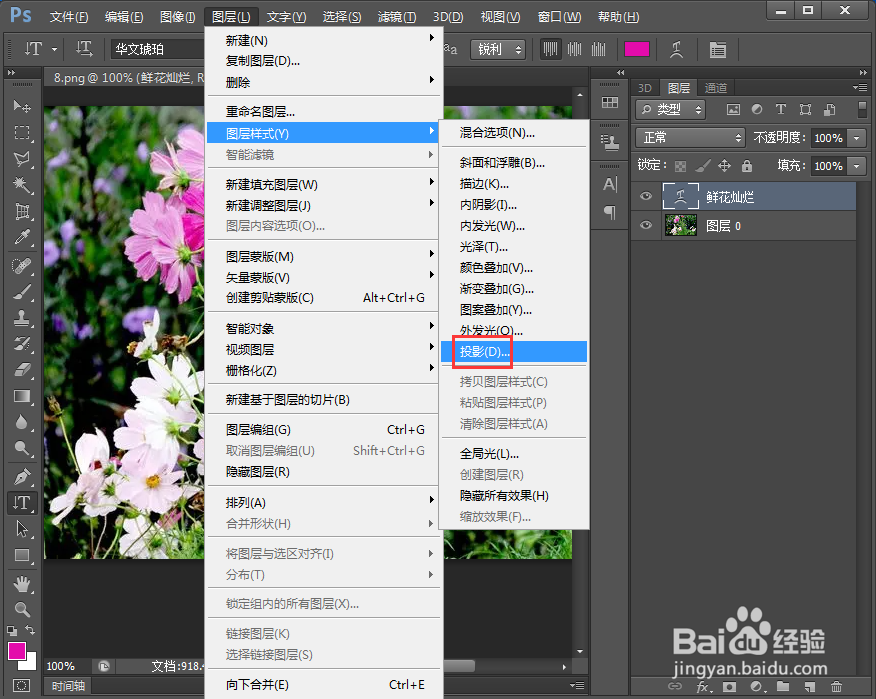Toggle text orientation in options bar
Viewport: 876px width, 699px height.
coord(84,49)
